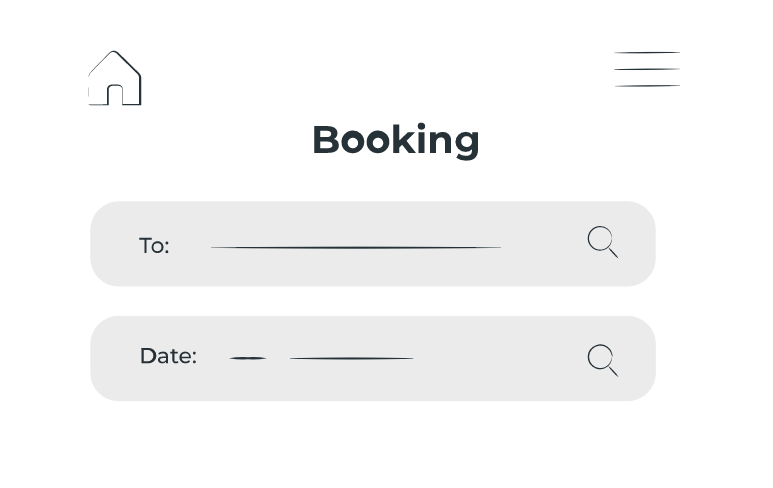
Task: Click the magnifier handle in the To row
Action: [x=613, y=253]
